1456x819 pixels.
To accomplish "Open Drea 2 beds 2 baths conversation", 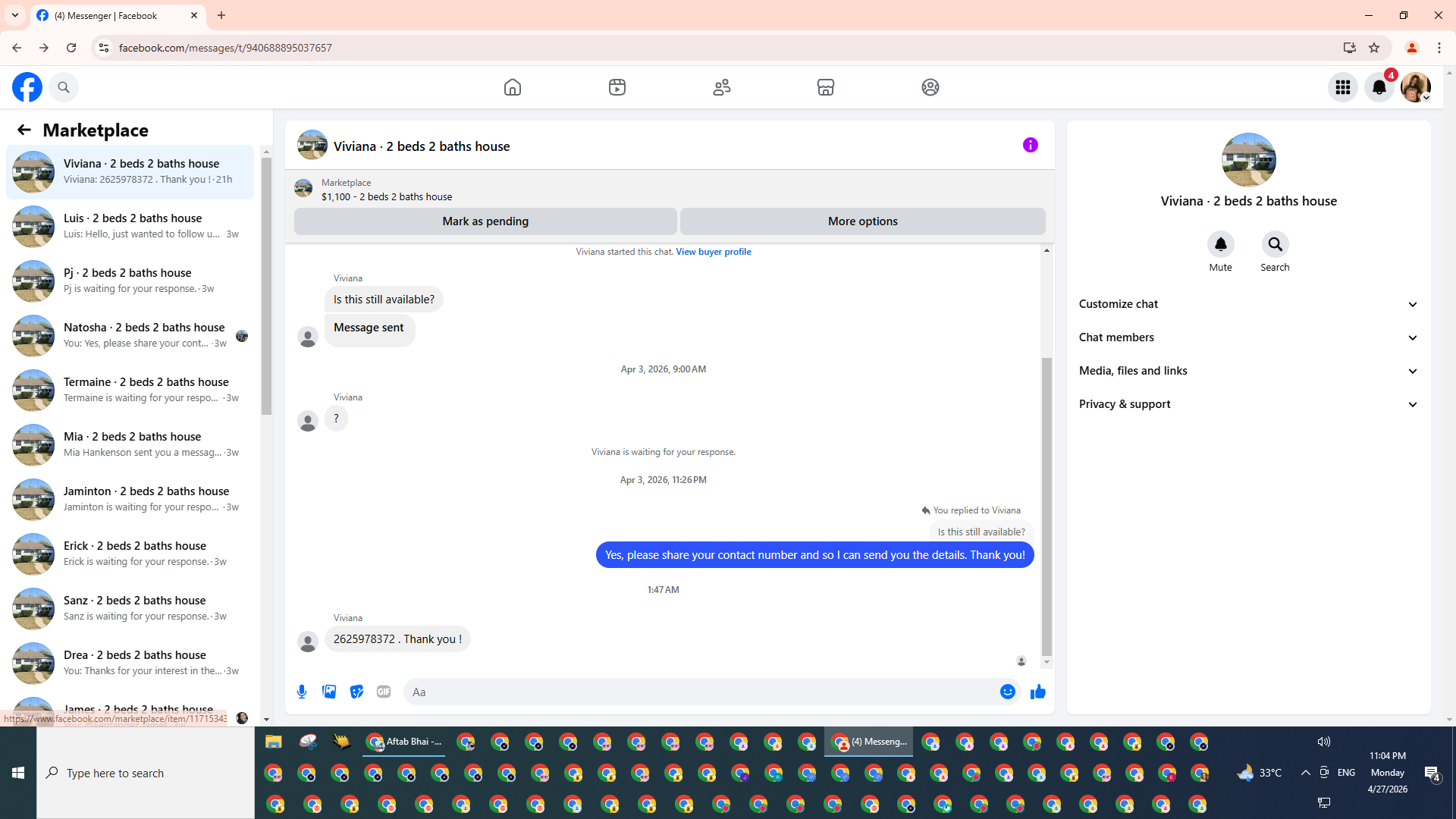I will [130, 664].
